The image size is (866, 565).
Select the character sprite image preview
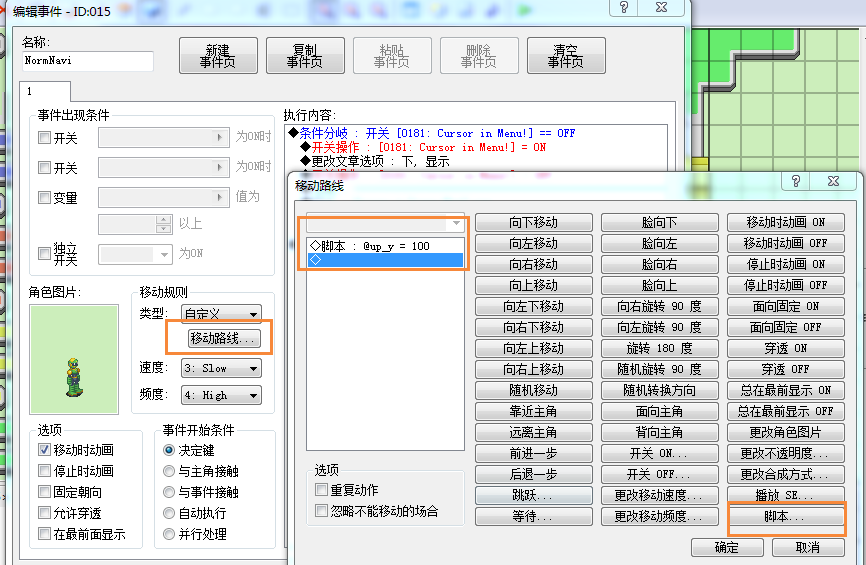pos(74,359)
